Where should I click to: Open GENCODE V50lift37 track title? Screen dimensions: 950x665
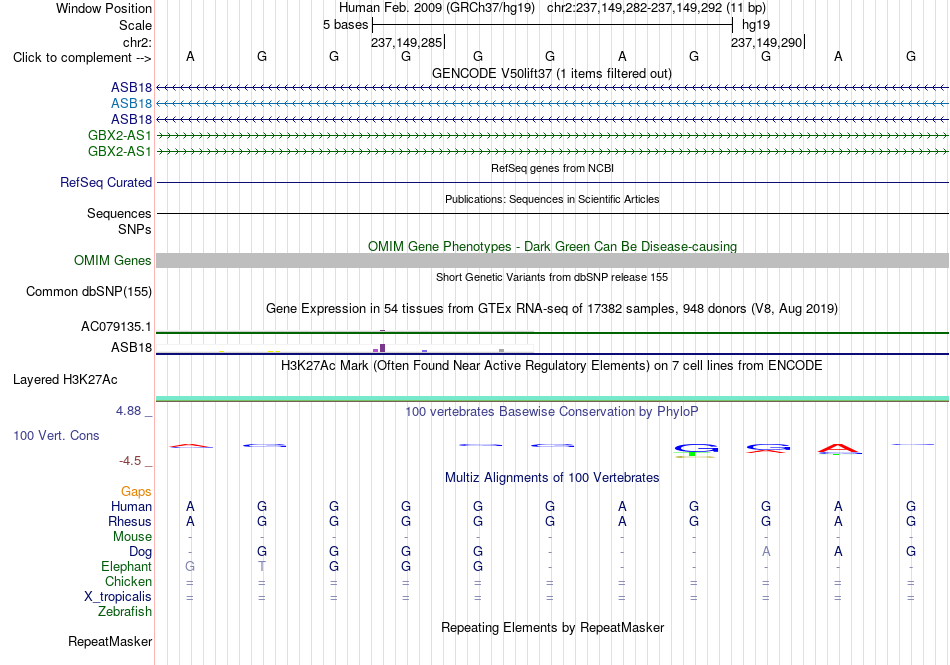click(x=552, y=73)
